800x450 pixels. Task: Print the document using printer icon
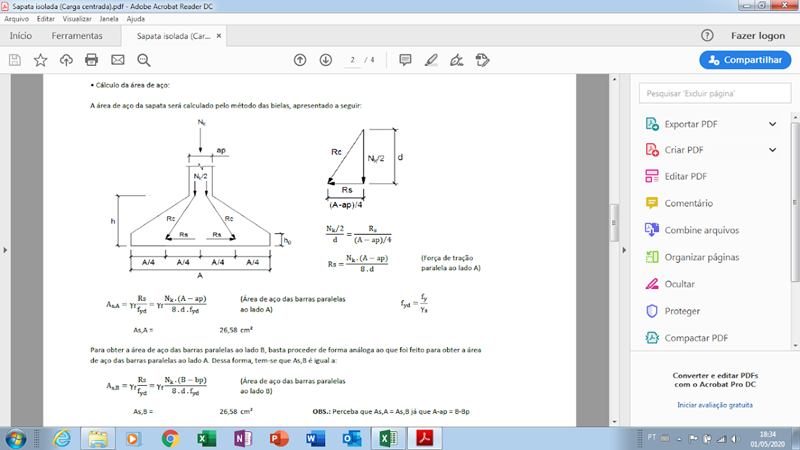click(x=91, y=60)
